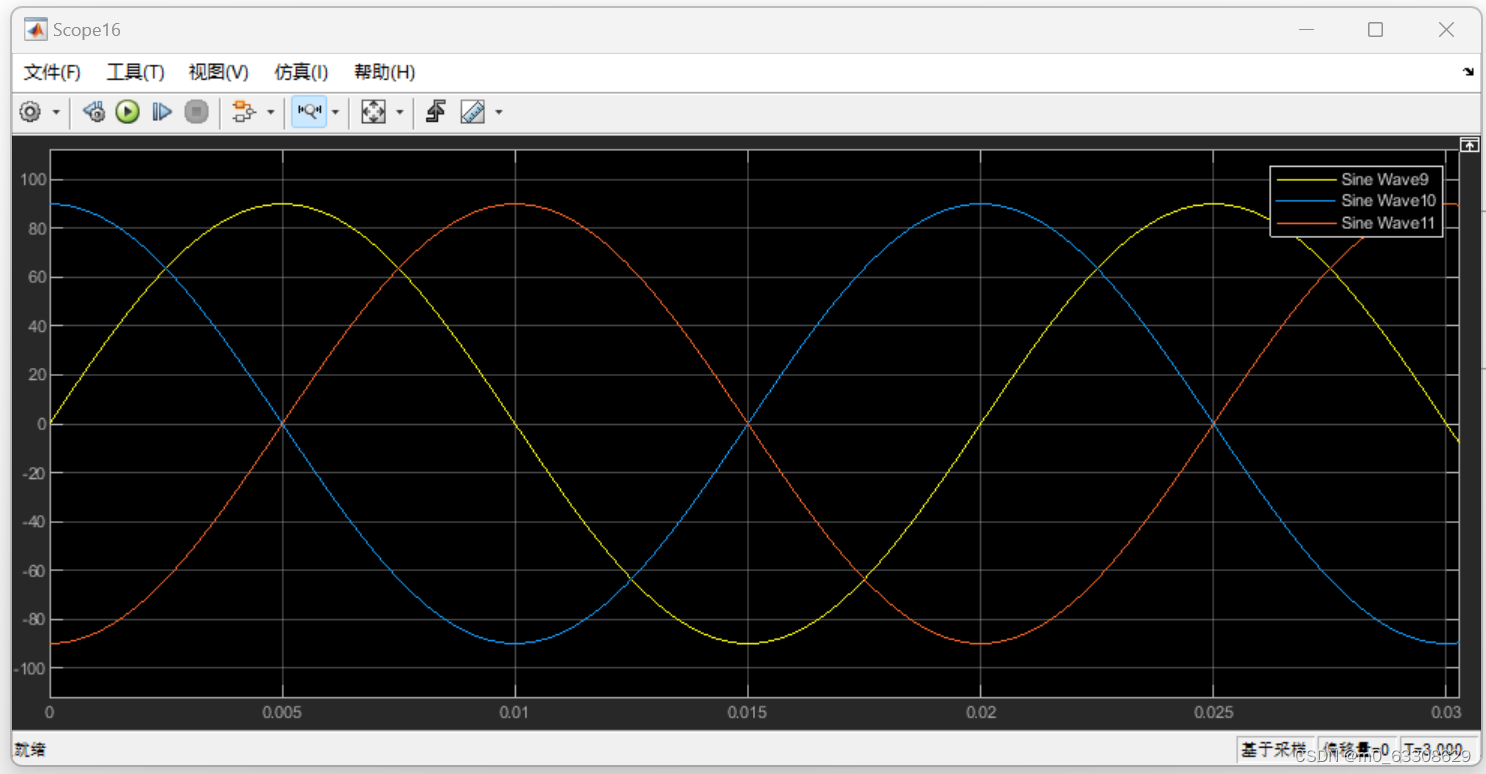Click the y-axis tick label 60
Image resolution: width=1486 pixels, height=774 pixels.
35,277
